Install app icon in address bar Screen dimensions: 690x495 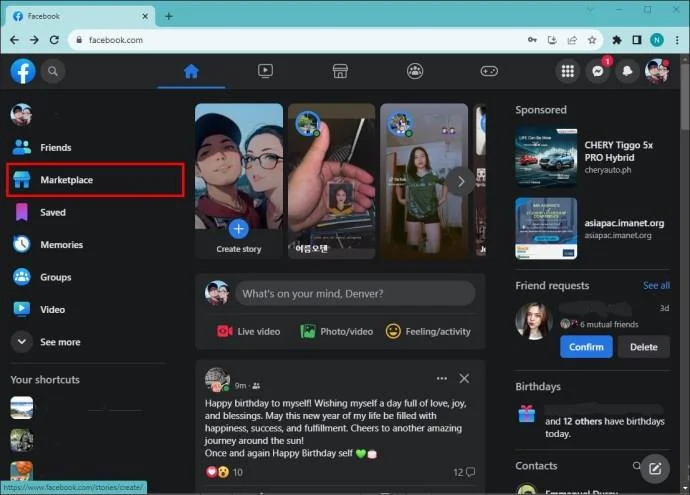pos(552,40)
